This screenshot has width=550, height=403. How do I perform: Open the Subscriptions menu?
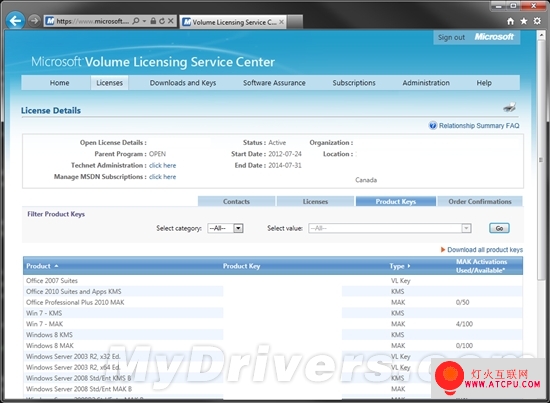354,83
